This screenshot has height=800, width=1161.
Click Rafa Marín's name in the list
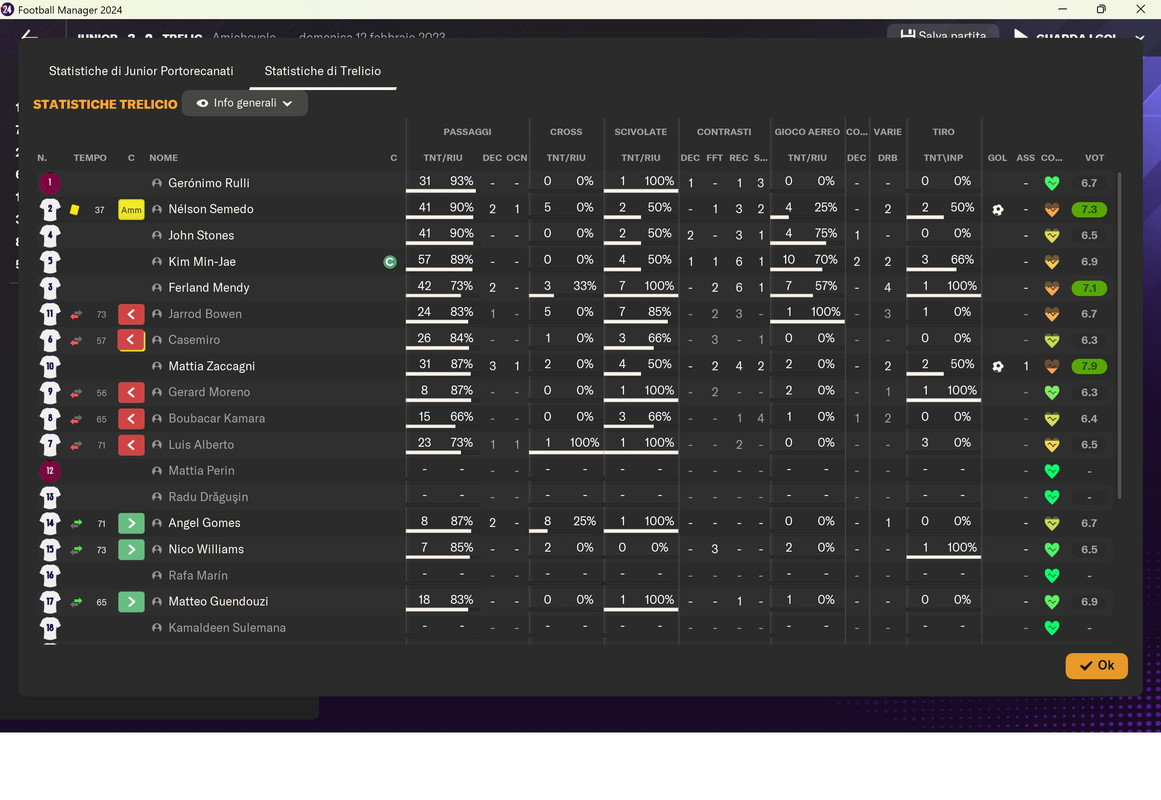(198, 576)
